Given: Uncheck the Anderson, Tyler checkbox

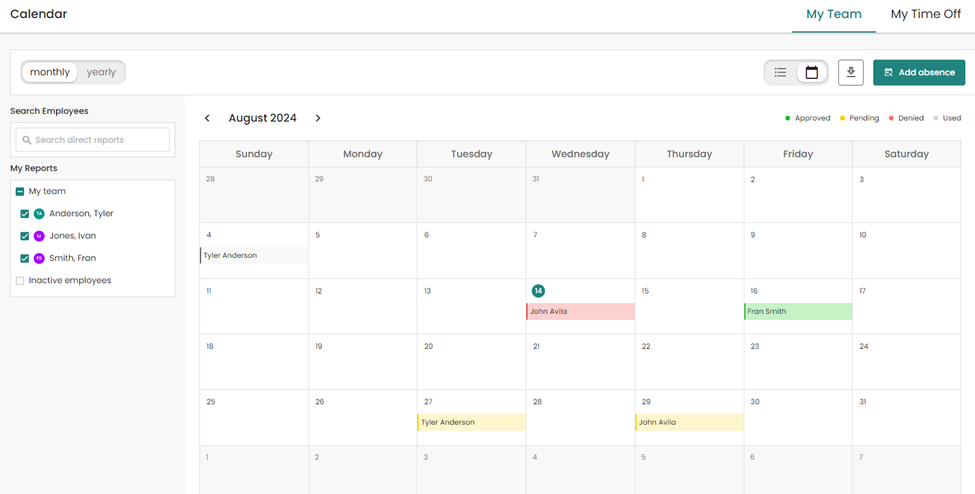Looking at the screenshot, I should (x=25, y=214).
